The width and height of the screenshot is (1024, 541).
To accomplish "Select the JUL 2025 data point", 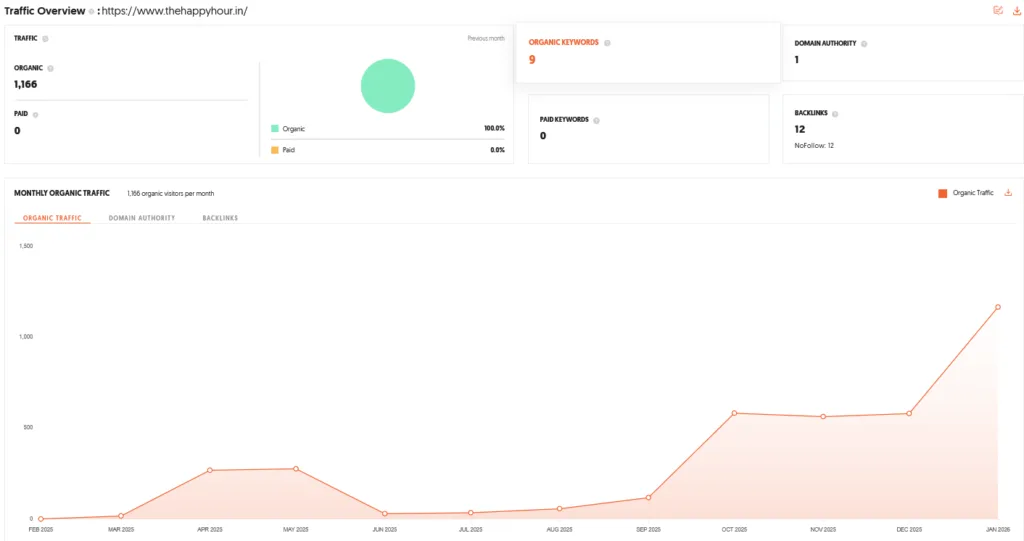I will click(x=470, y=513).
